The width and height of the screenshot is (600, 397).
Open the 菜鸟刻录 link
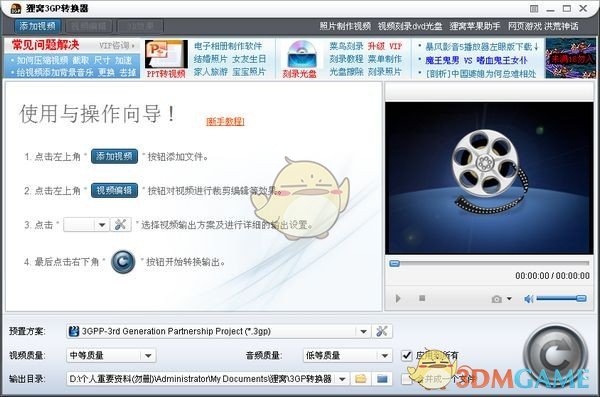(x=346, y=46)
